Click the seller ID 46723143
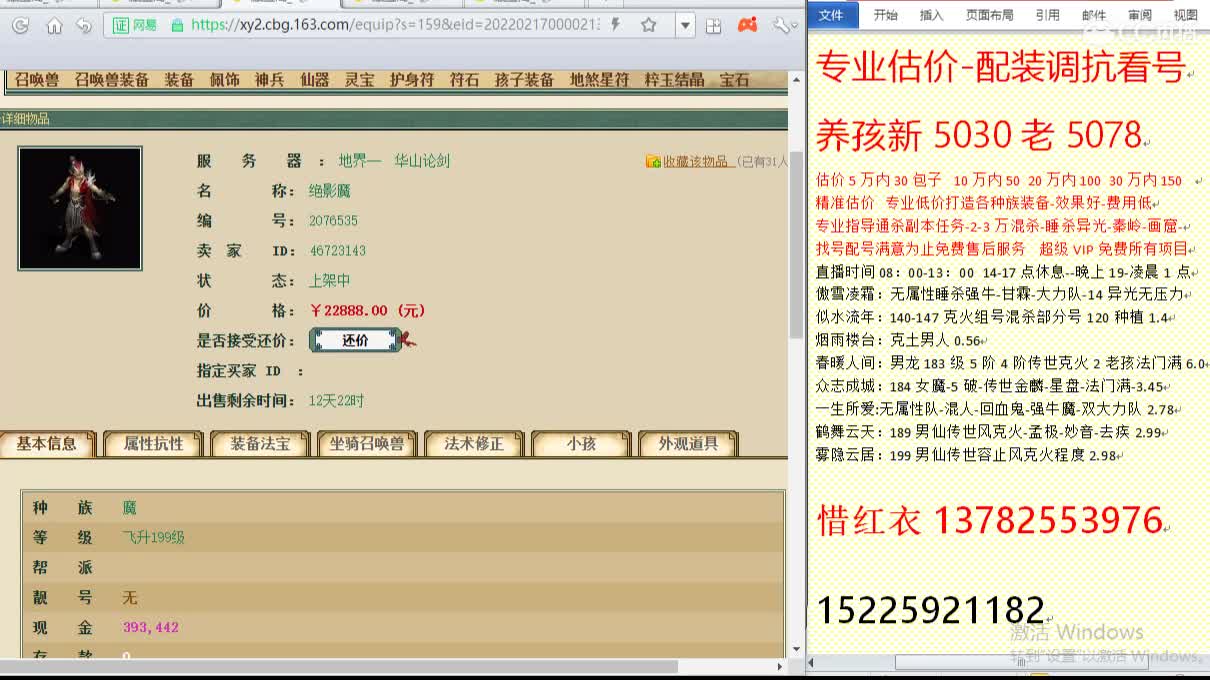Image resolution: width=1210 pixels, height=680 pixels. tap(338, 251)
